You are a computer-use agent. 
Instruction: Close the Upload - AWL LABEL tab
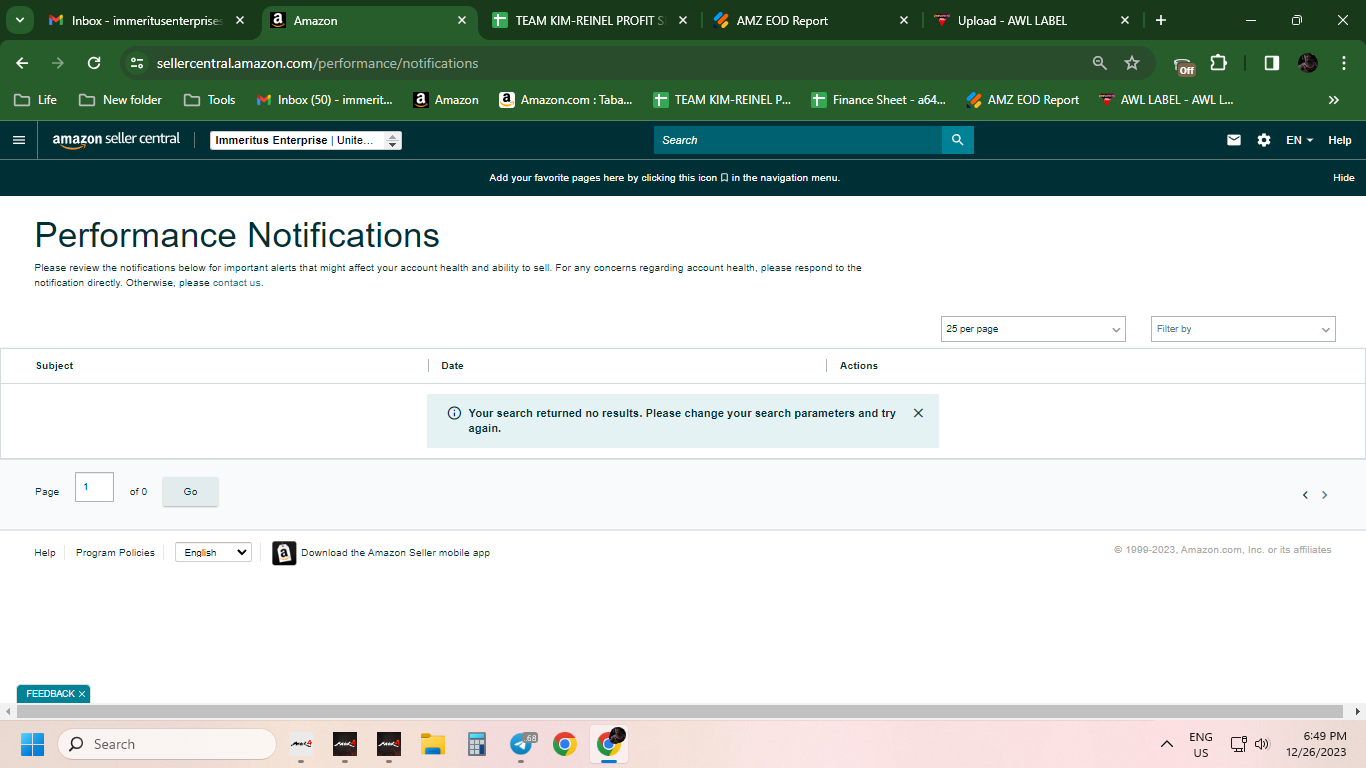(x=1125, y=20)
